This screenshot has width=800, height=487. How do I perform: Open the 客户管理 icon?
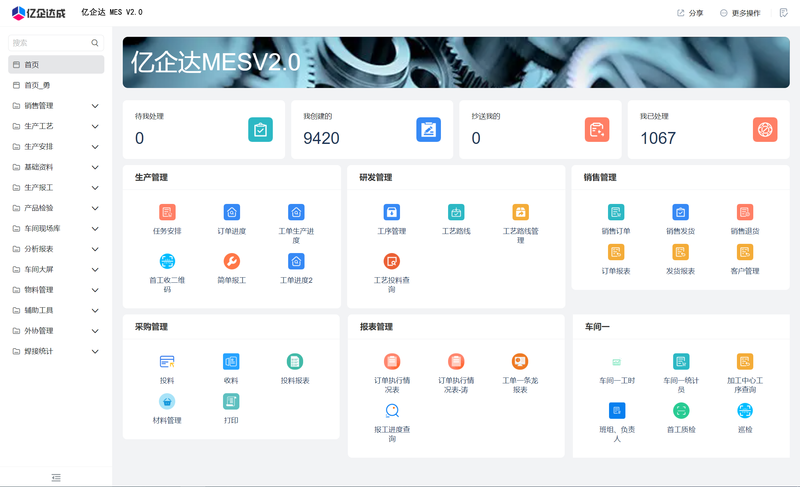point(744,252)
